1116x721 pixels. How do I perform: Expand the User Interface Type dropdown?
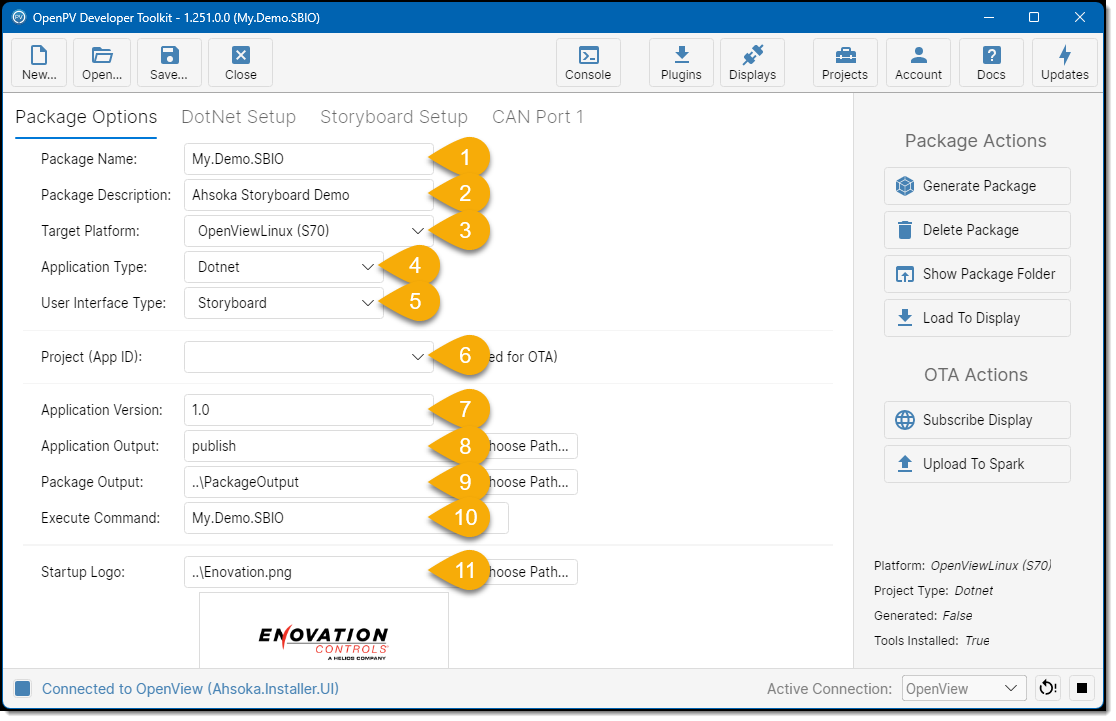click(283, 303)
